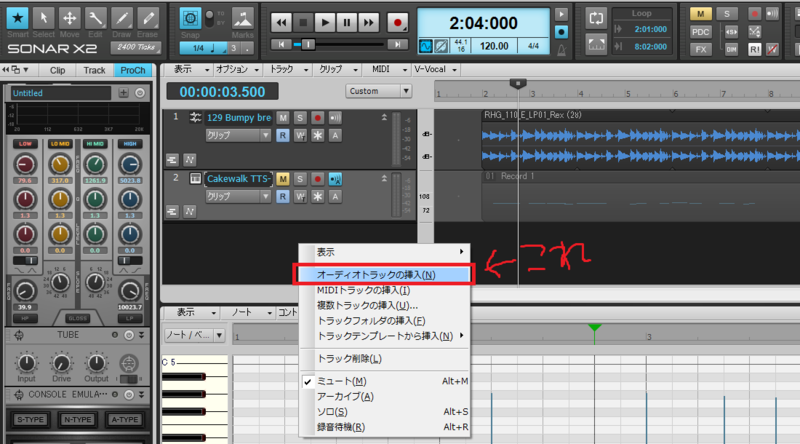Image resolution: width=800 pixels, height=444 pixels.
Task: Pick the Edit tool
Action: 95,18
